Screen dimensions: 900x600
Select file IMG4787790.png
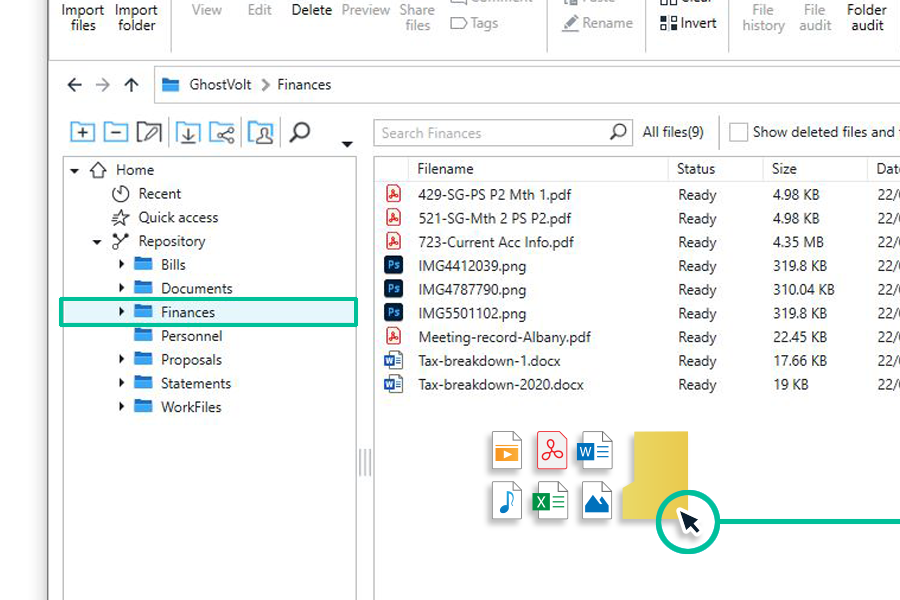tap(472, 290)
